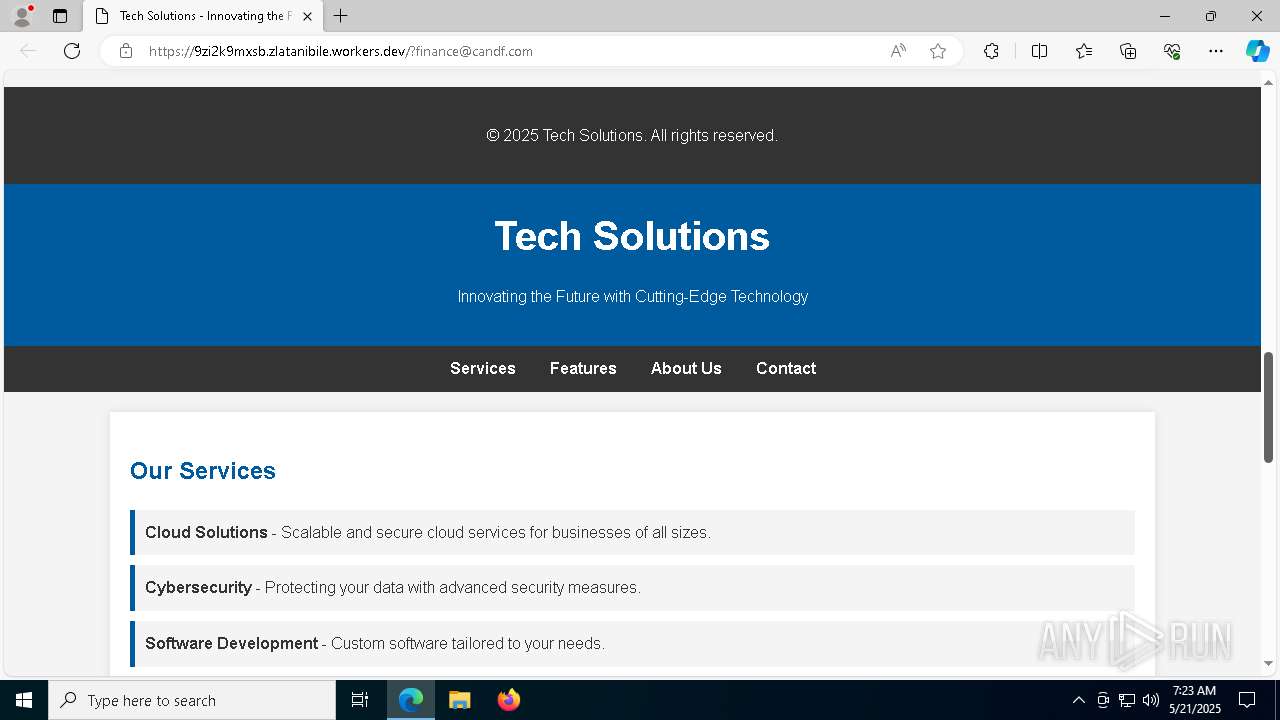Click the page vertical scrollbar thumb
This screenshot has width=1280, height=720.
click(x=1269, y=407)
